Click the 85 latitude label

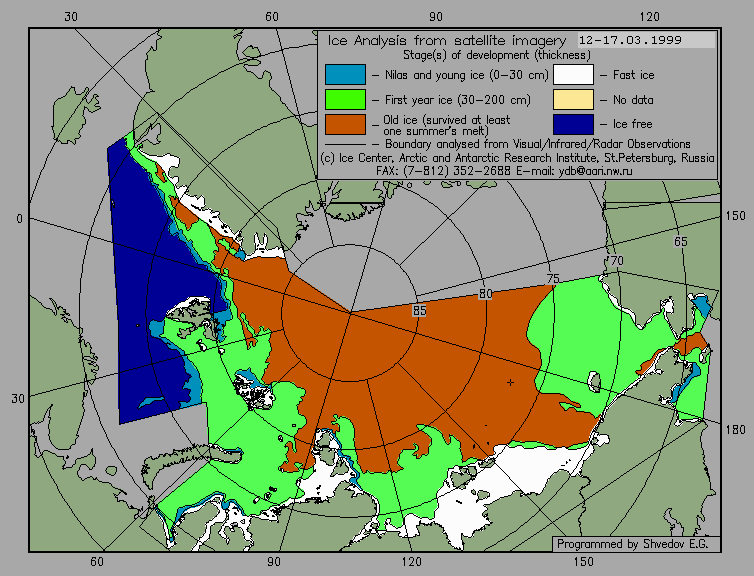pos(419,311)
